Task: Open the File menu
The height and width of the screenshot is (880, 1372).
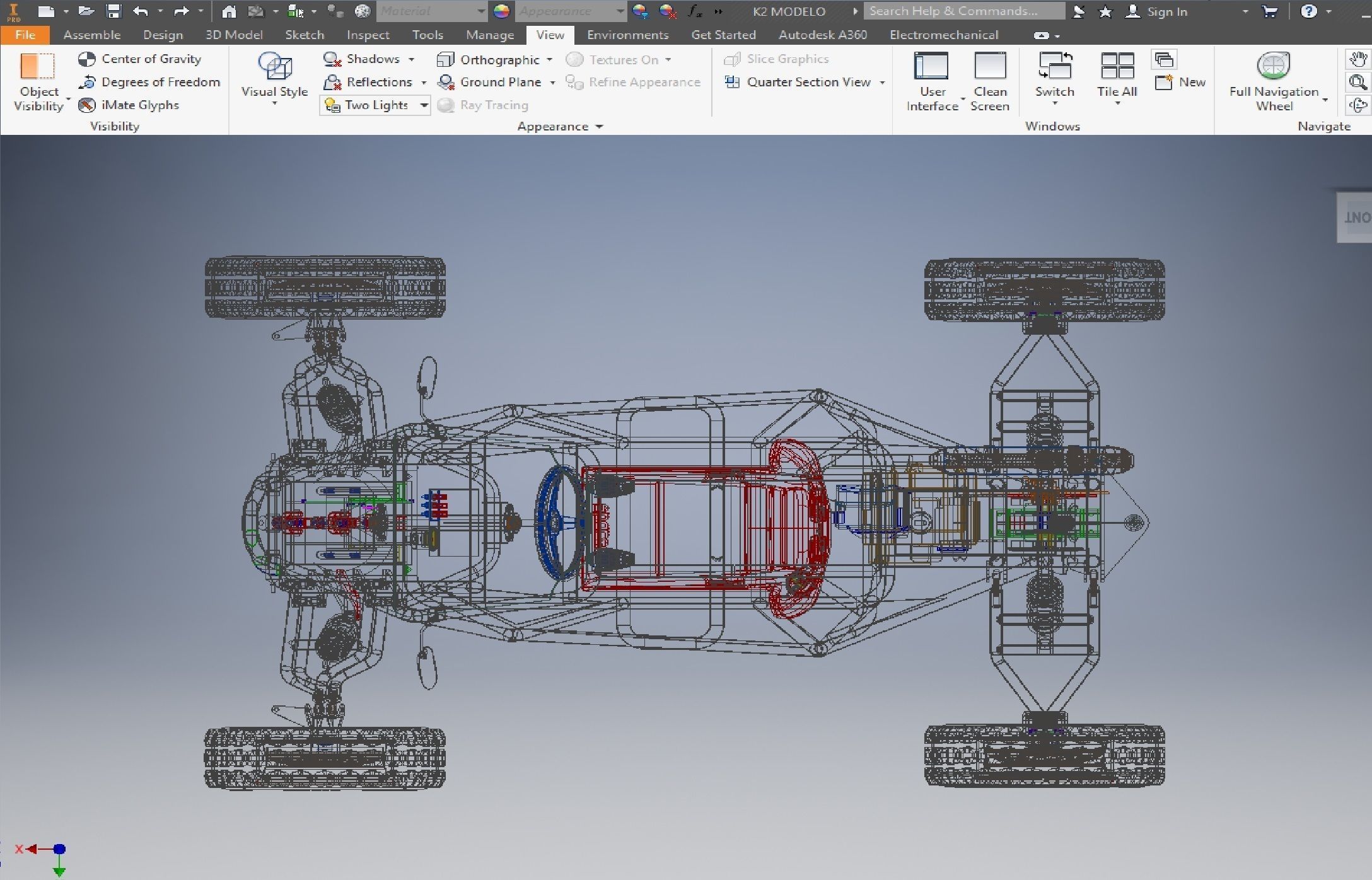Action: [25, 35]
